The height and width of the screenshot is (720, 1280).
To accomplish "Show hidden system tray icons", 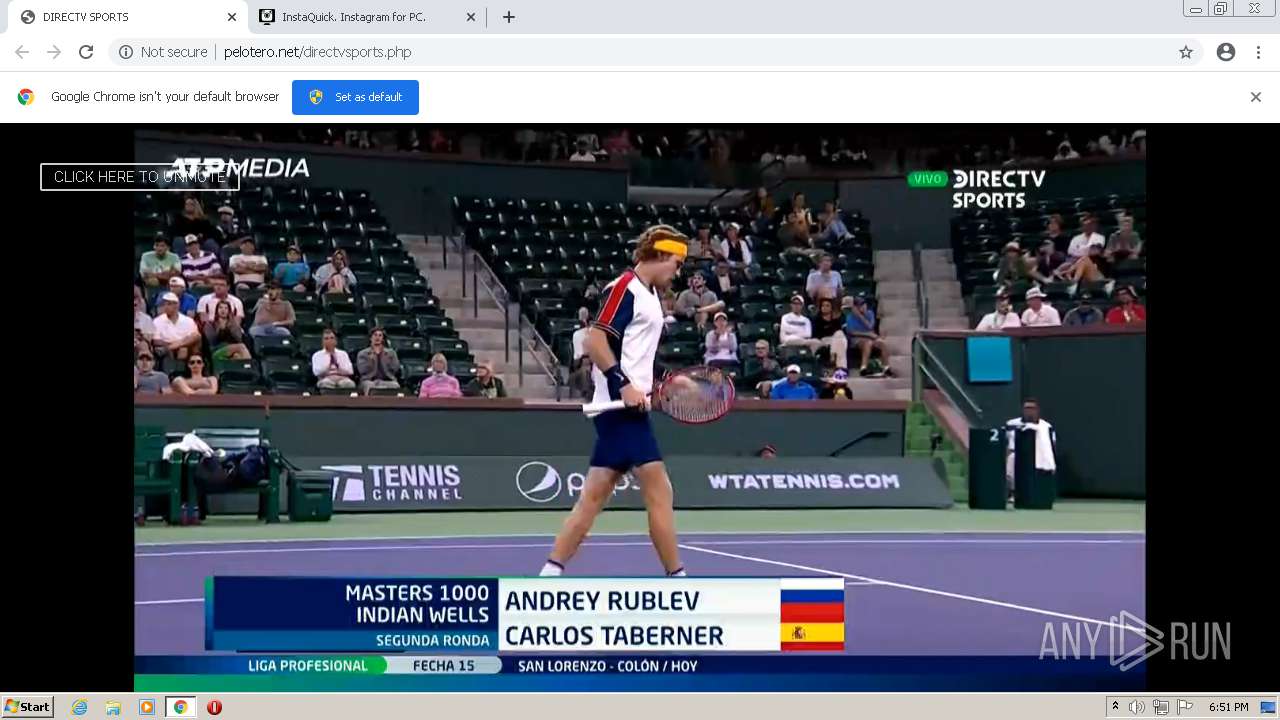I will (1115, 707).
